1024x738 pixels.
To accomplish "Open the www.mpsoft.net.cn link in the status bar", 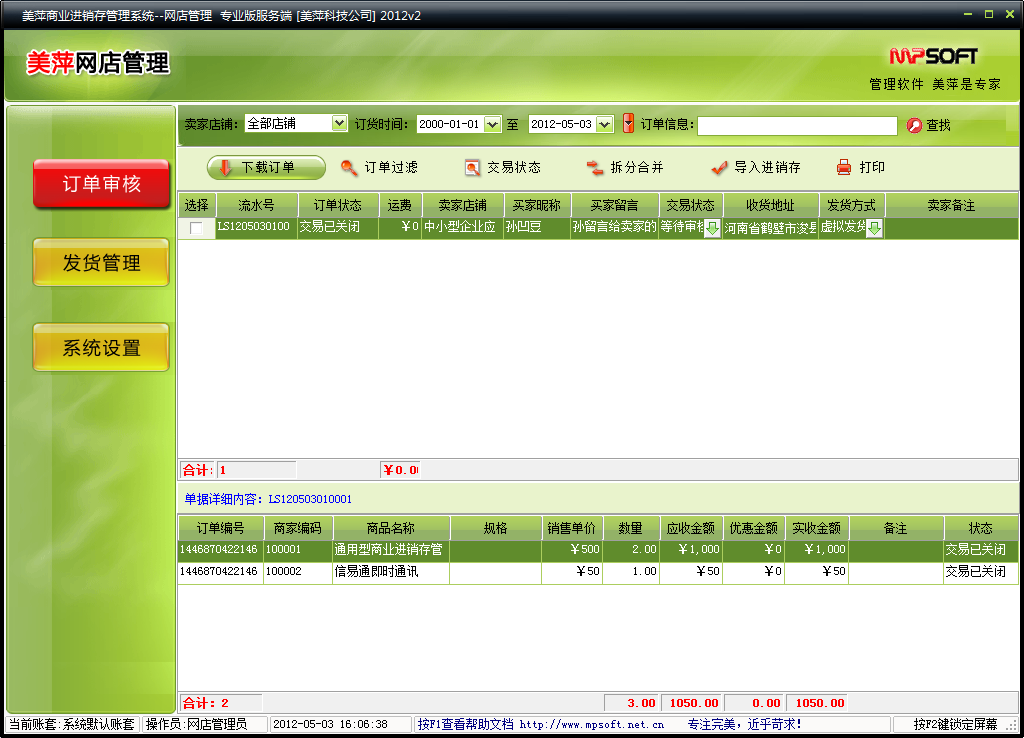I will 592,724.
